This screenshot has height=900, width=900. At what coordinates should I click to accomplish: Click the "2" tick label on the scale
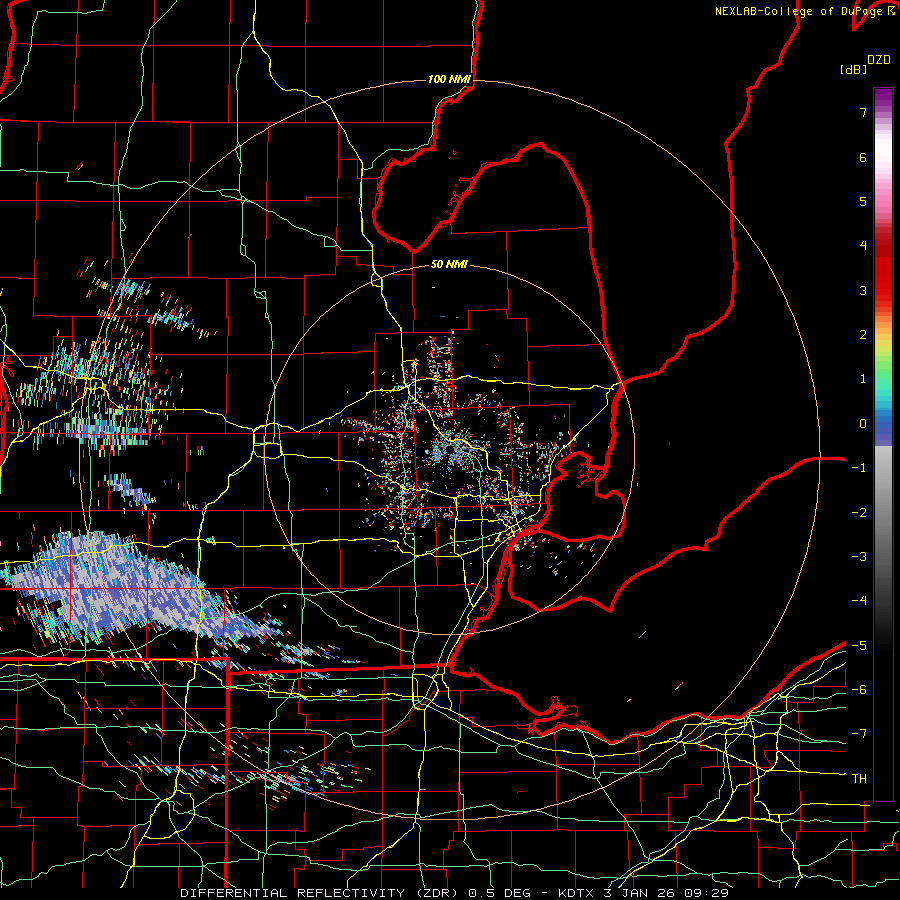[x=863, y=335]
